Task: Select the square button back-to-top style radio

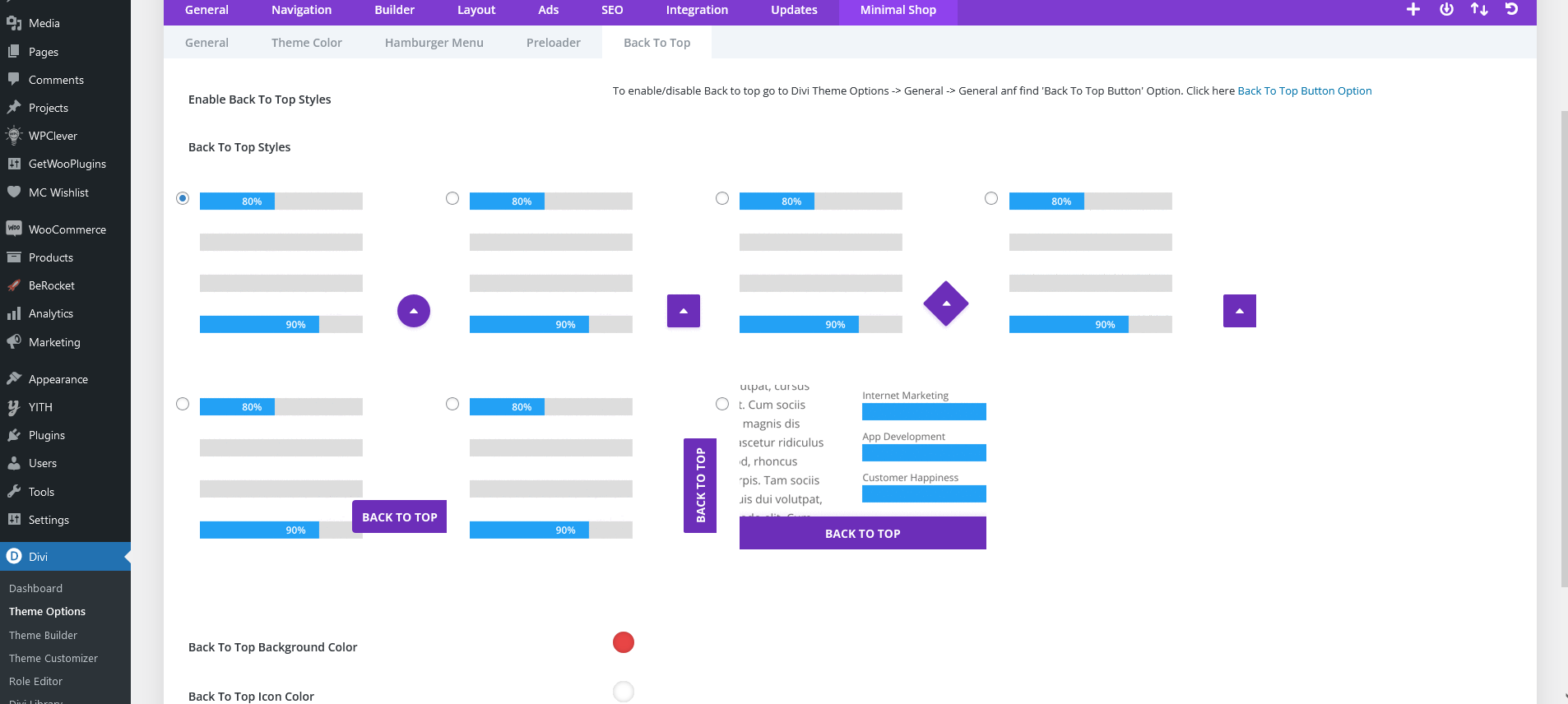Action: coord(452,198)
